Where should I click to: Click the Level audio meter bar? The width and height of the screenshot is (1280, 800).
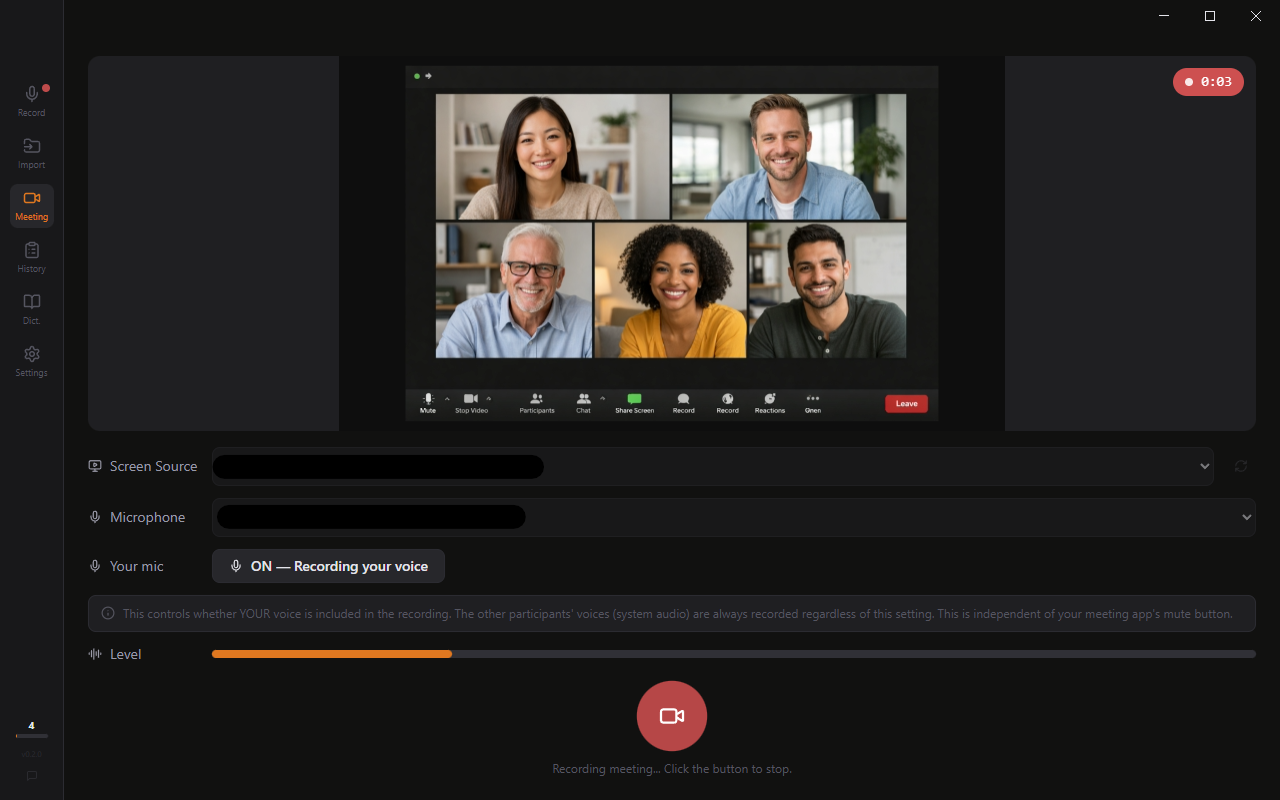(733, 654)
